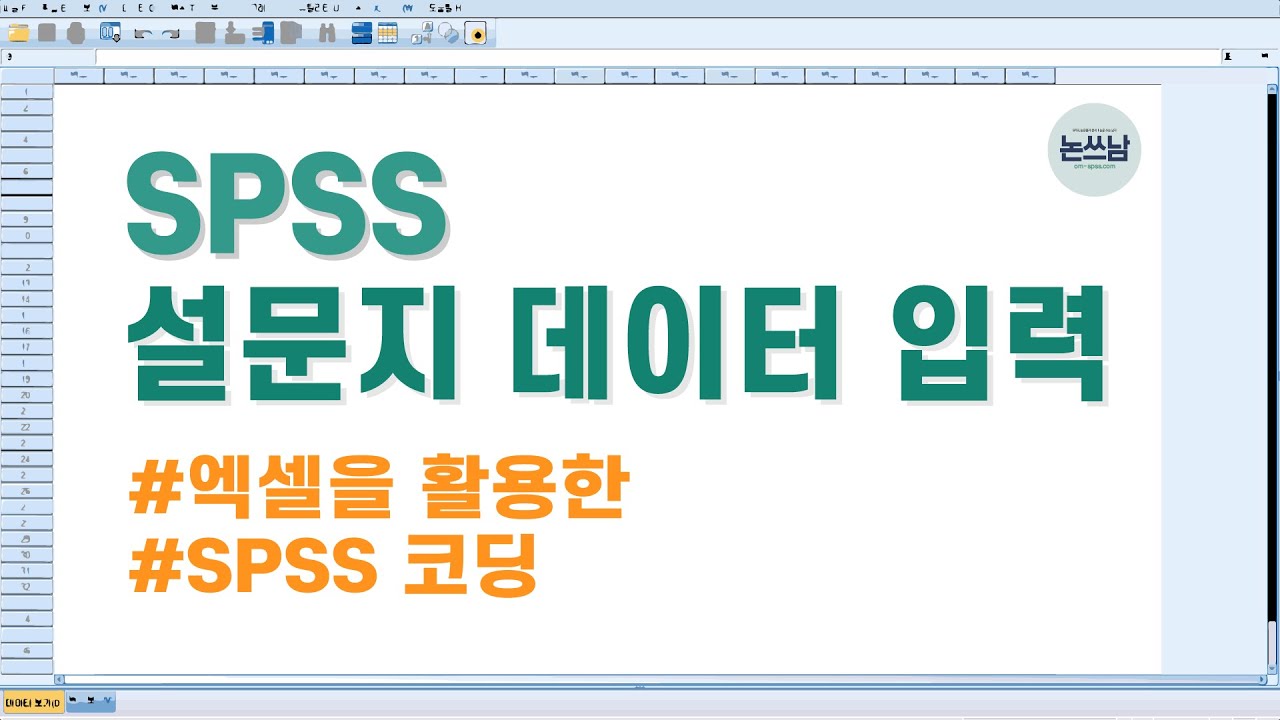The width and height of the screenshot is (1280, 720).
Task: Find data with the binoculars icon
Action: pos(326,33)
